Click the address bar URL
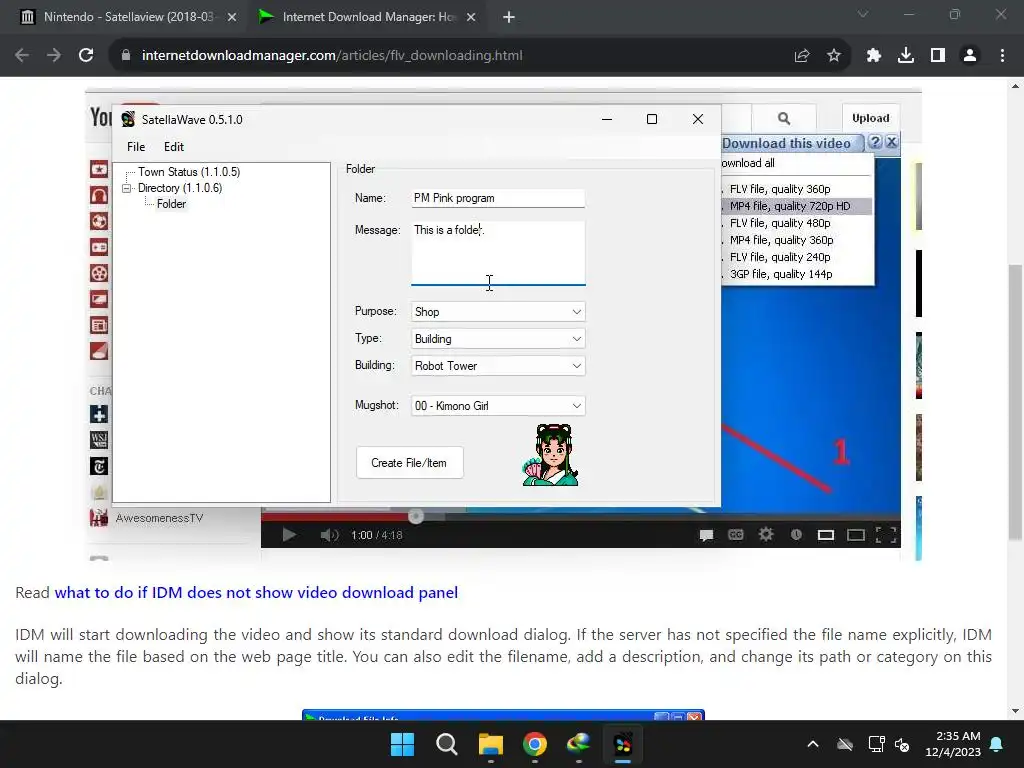1024x768 pixels. (x=332, y=56)
